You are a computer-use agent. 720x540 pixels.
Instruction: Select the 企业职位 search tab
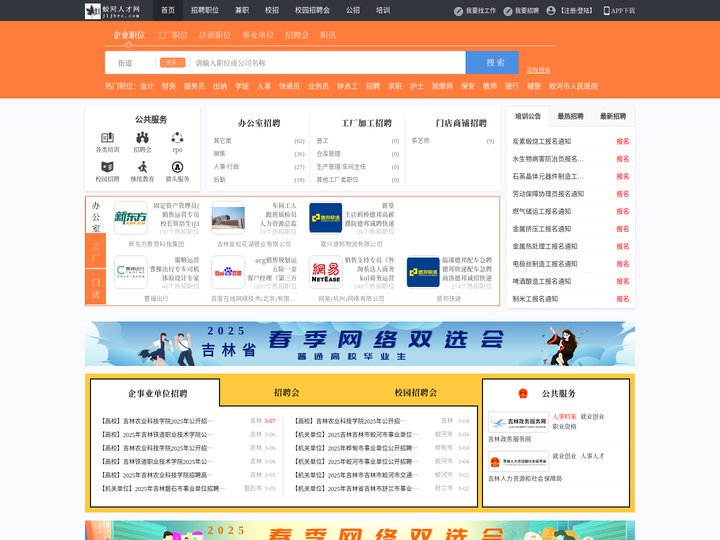(129, 35)
